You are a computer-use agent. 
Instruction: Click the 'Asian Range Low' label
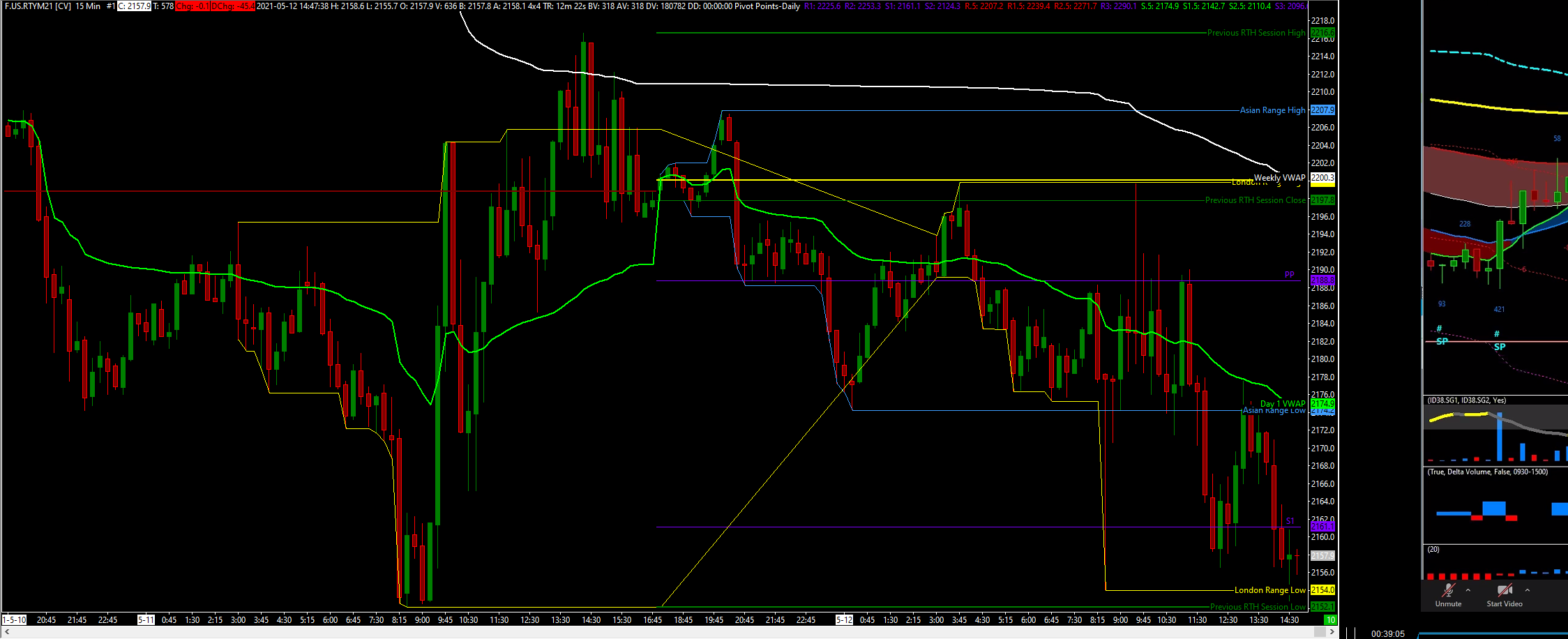(x=1274, y=410)
